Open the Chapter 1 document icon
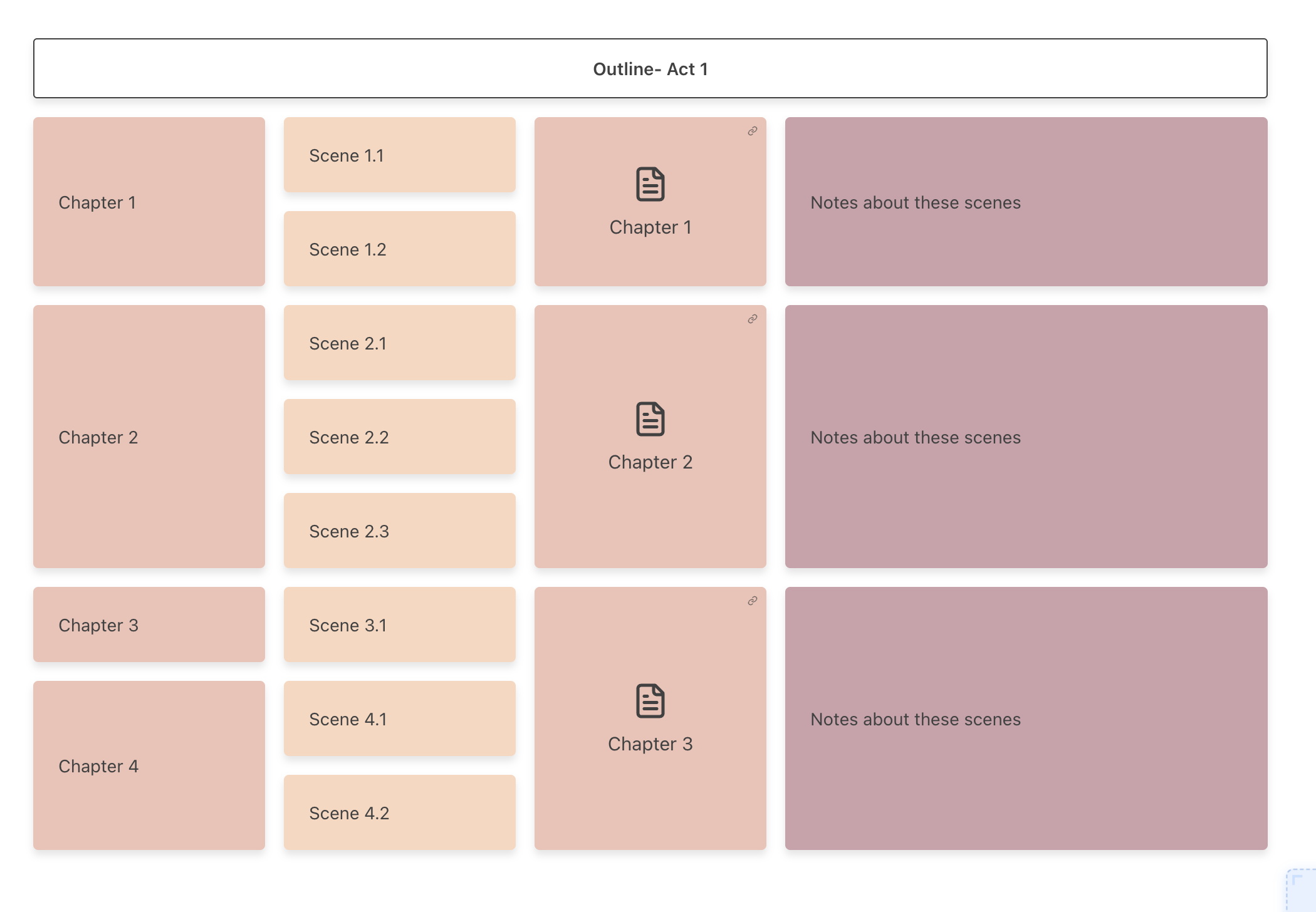Screen dimensions: 1316x912 (650, 184)
